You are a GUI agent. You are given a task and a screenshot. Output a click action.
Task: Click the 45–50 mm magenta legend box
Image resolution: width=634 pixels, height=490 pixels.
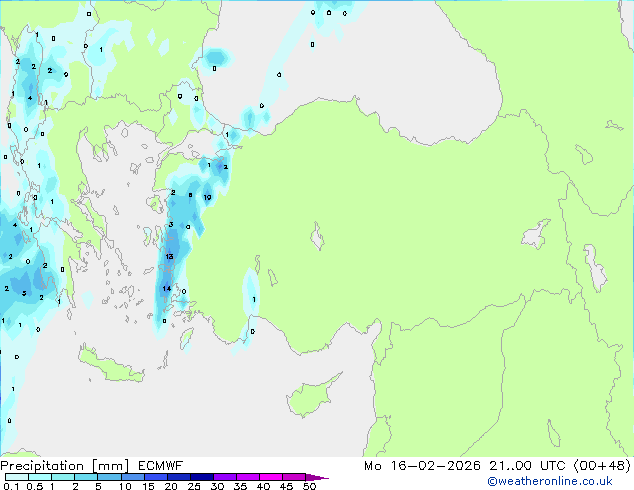click(x=294, y=477)
